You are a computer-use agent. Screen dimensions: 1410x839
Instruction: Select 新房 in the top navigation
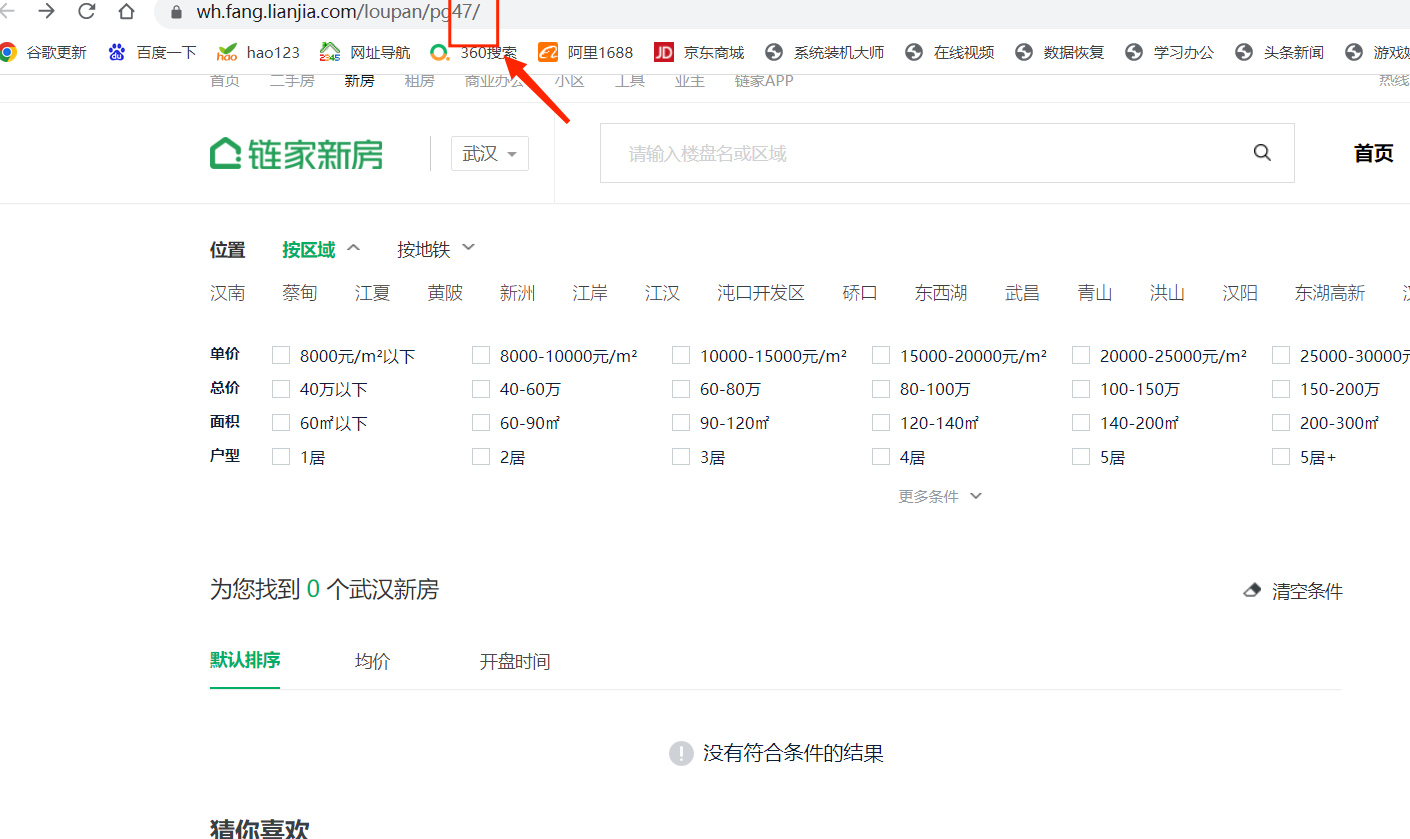(x=359, y=81)
